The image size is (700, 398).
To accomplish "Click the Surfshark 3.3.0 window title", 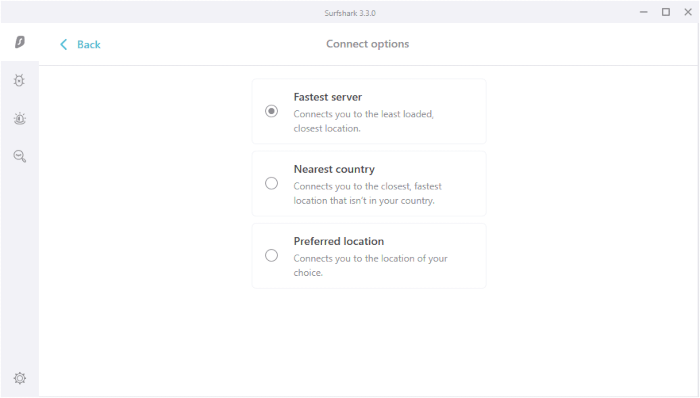I will (x=350, y=13).
